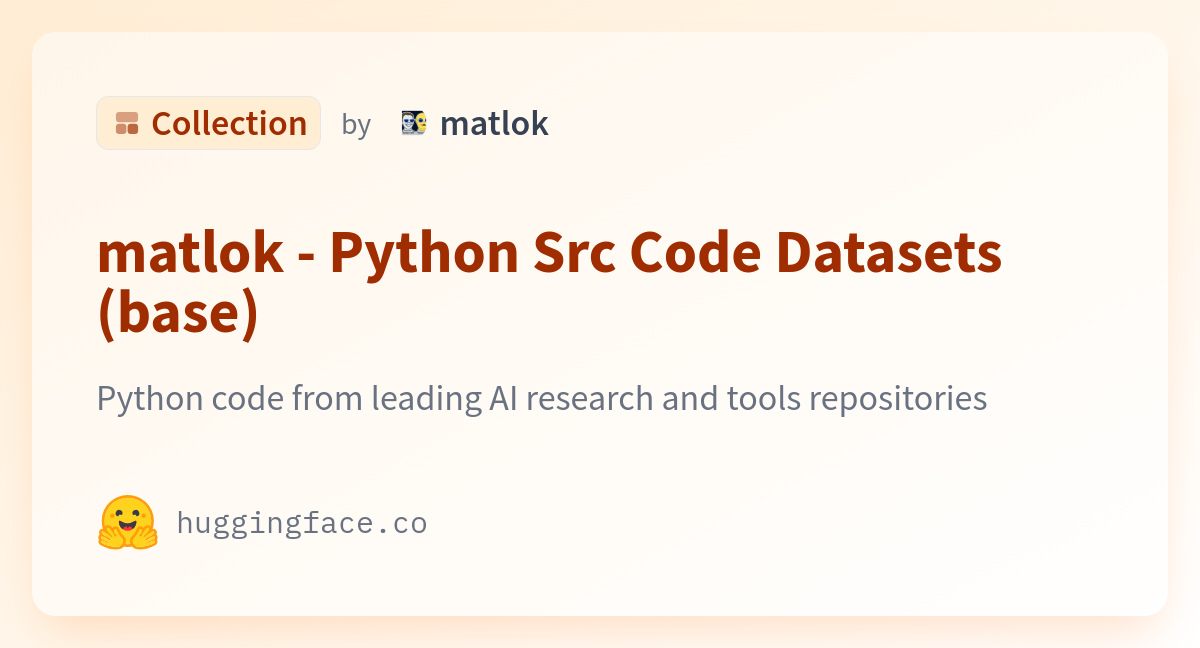Click the Hugging Face emoji logo
The image size is (1200, 648).
click(x=128, y=522)
